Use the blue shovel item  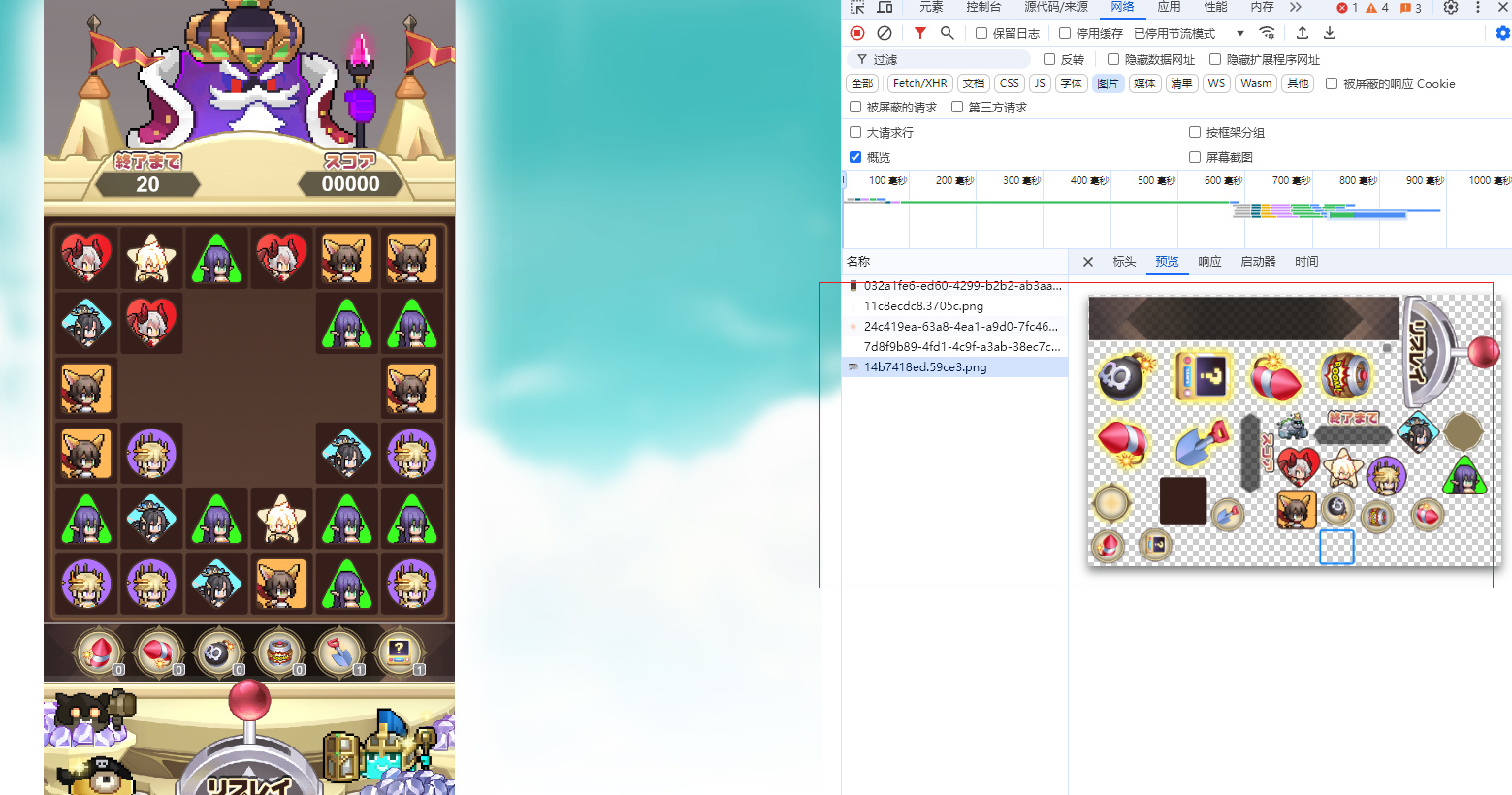click(x=339, y=652)
